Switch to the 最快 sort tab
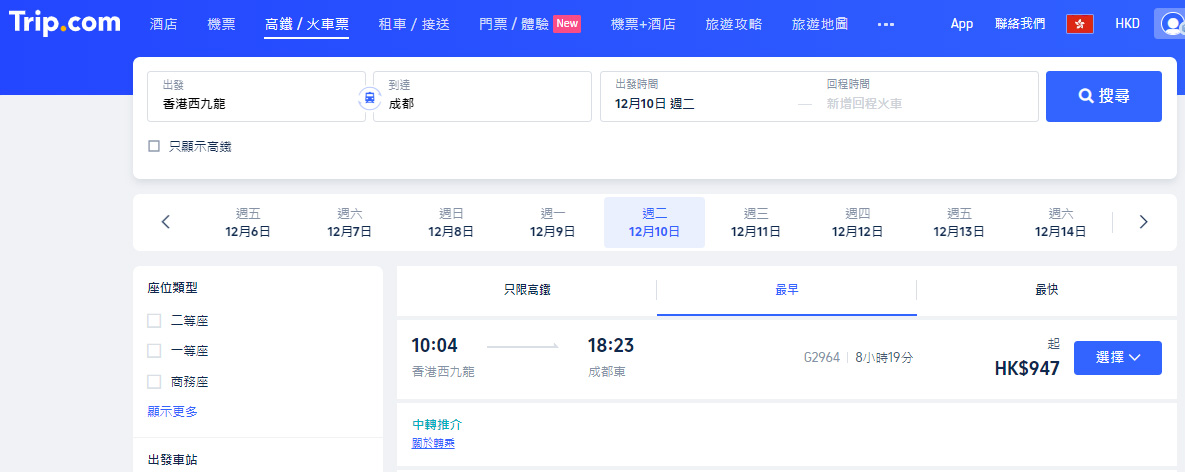 coord(1046,290)
